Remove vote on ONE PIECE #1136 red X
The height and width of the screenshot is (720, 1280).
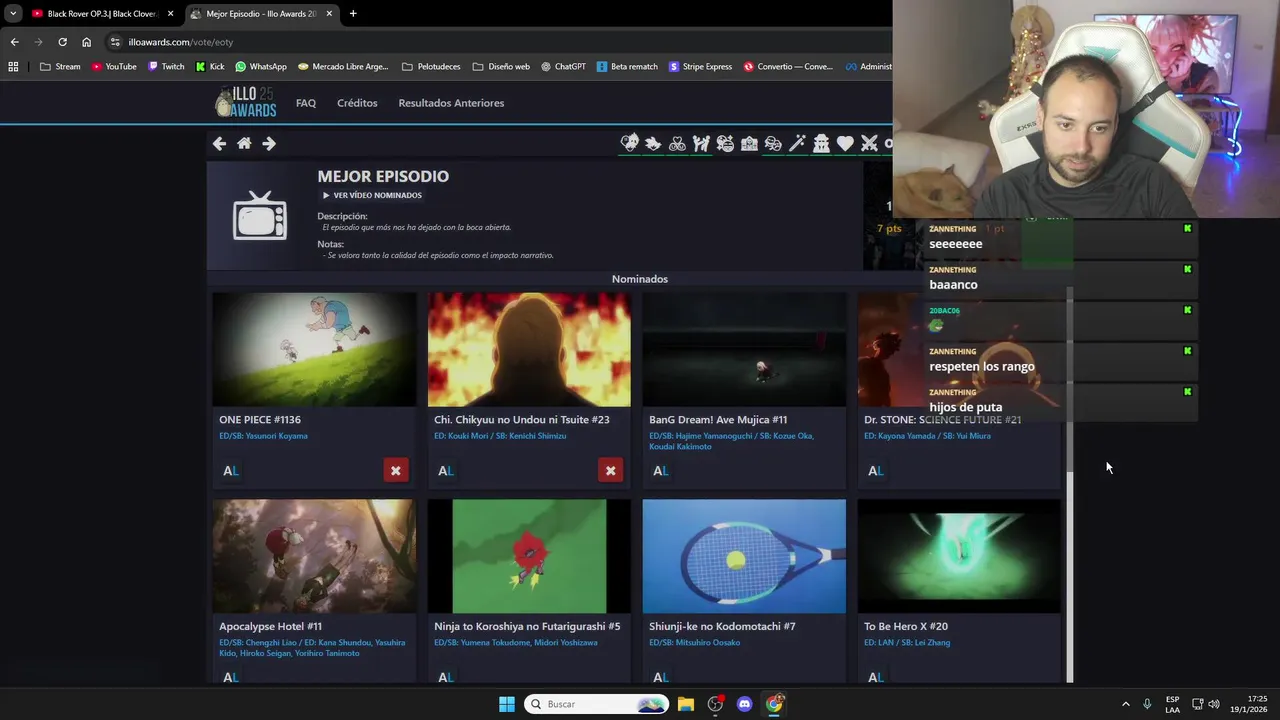click(396, 471)
